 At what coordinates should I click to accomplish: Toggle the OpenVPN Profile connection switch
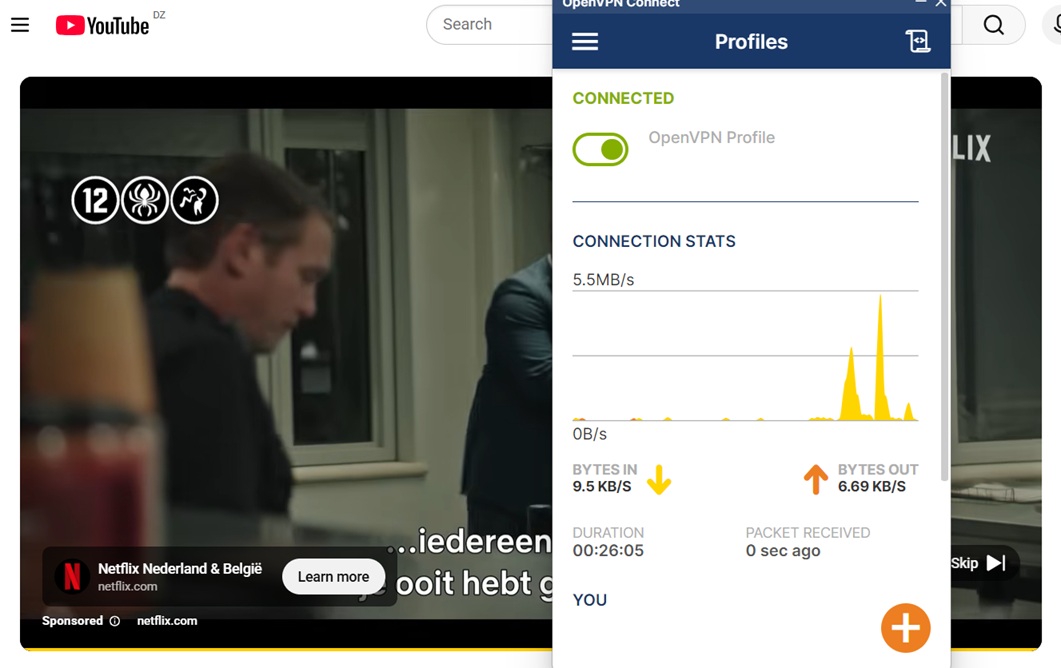pyautogui.click(x=600, y=150)
